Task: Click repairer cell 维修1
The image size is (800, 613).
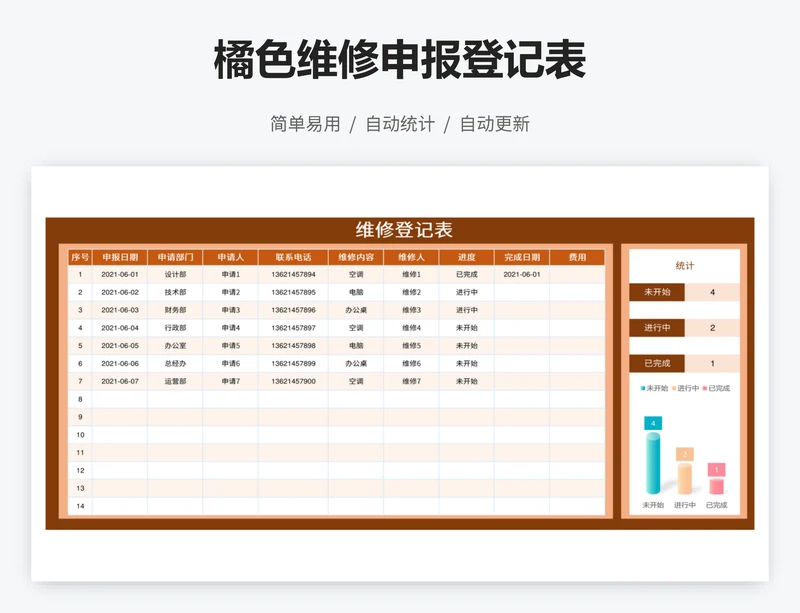Action: 411,275
